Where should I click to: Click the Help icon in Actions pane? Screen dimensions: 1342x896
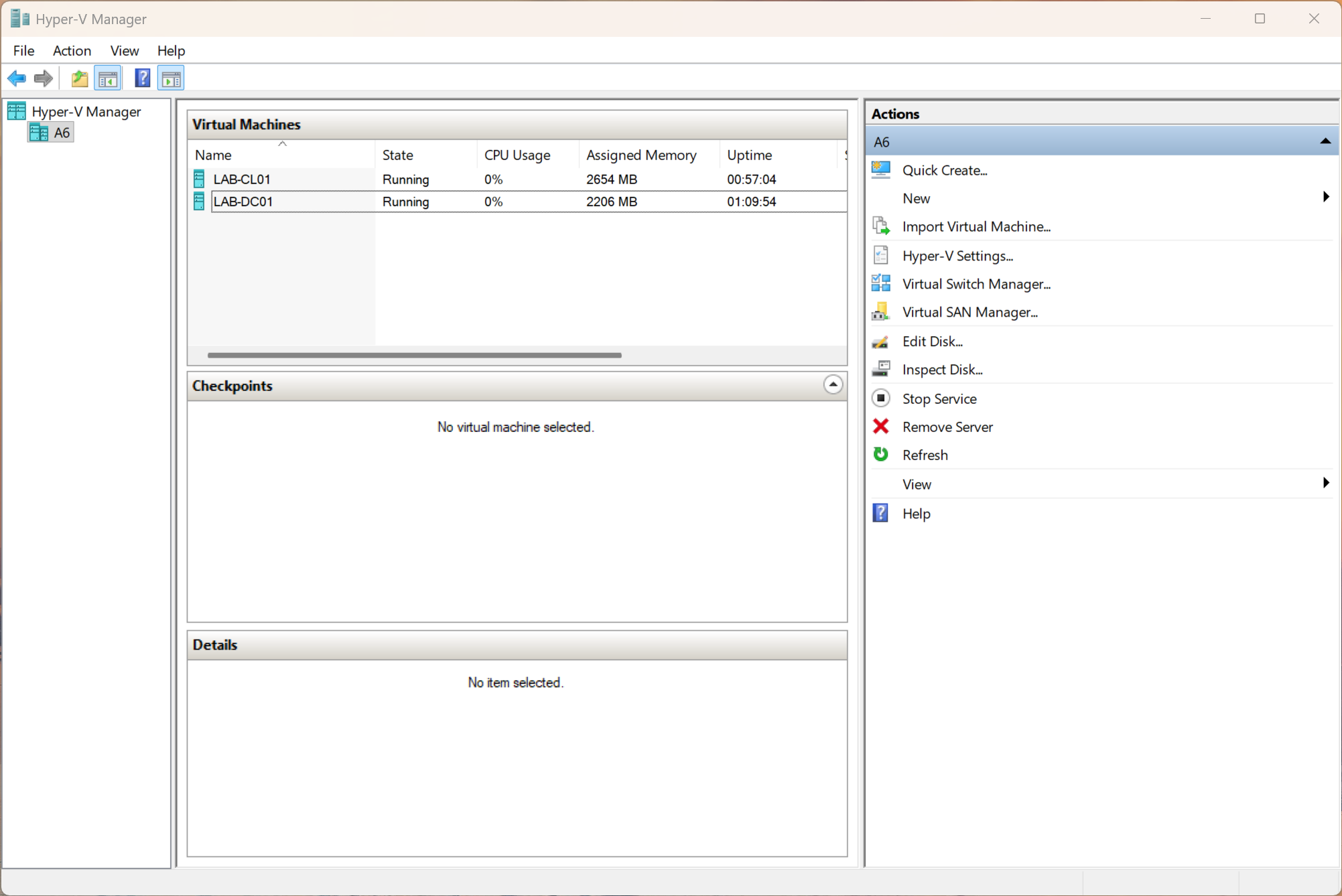pos(881,514)
